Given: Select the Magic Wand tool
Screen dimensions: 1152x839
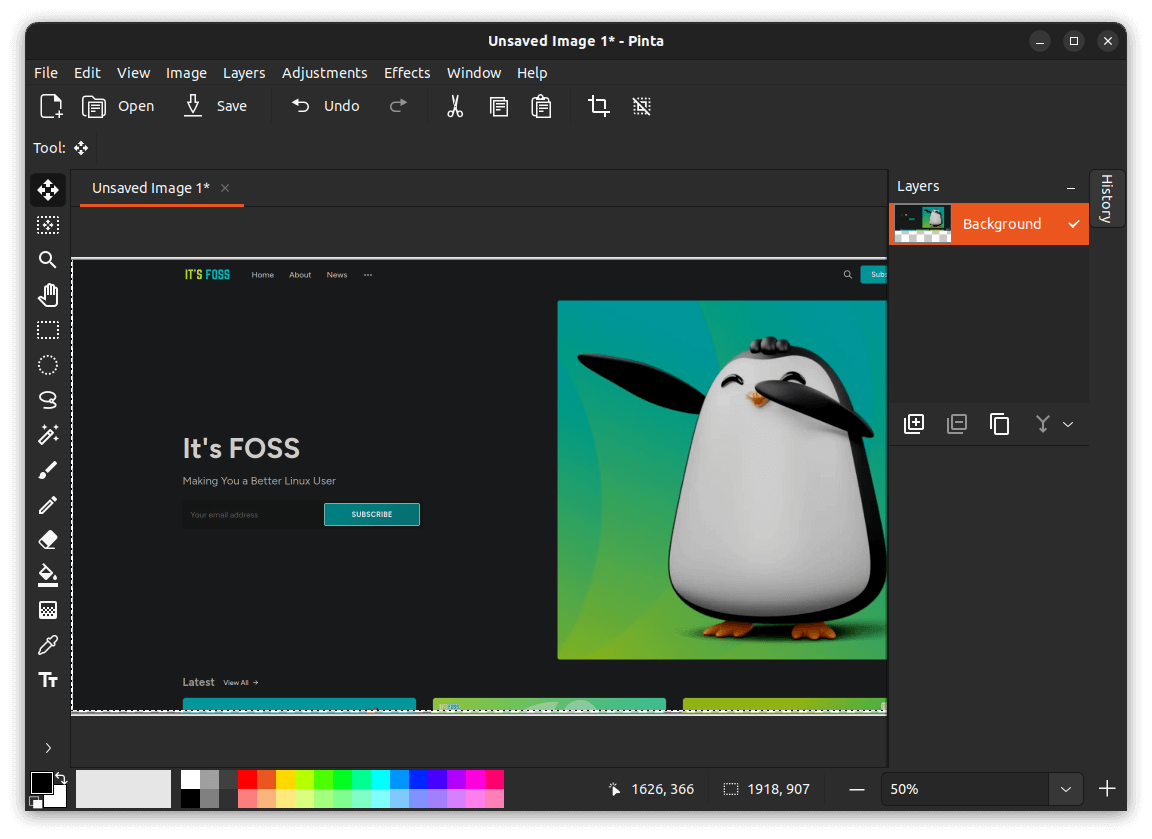Looking at the screenshot, I should (48, 434).
